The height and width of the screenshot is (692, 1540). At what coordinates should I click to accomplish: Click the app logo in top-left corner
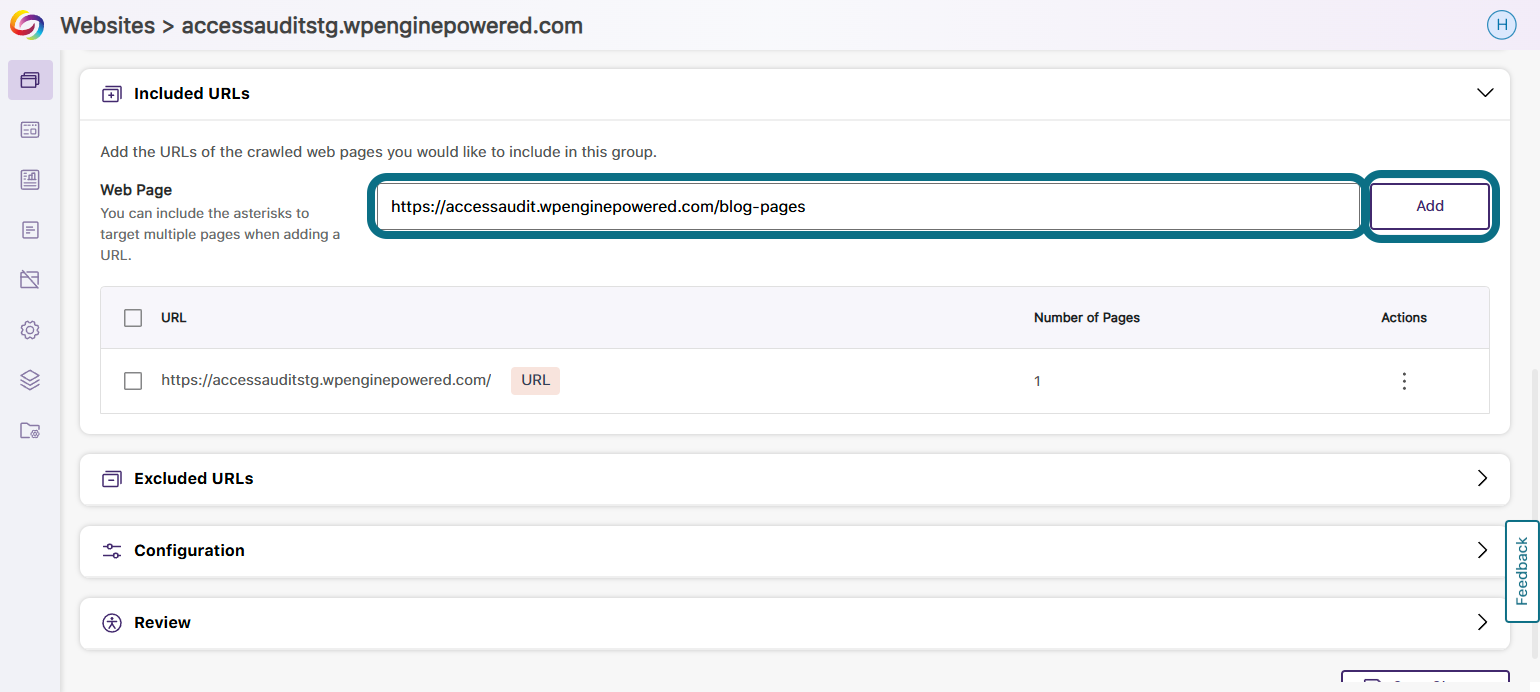tap(27, 25)
